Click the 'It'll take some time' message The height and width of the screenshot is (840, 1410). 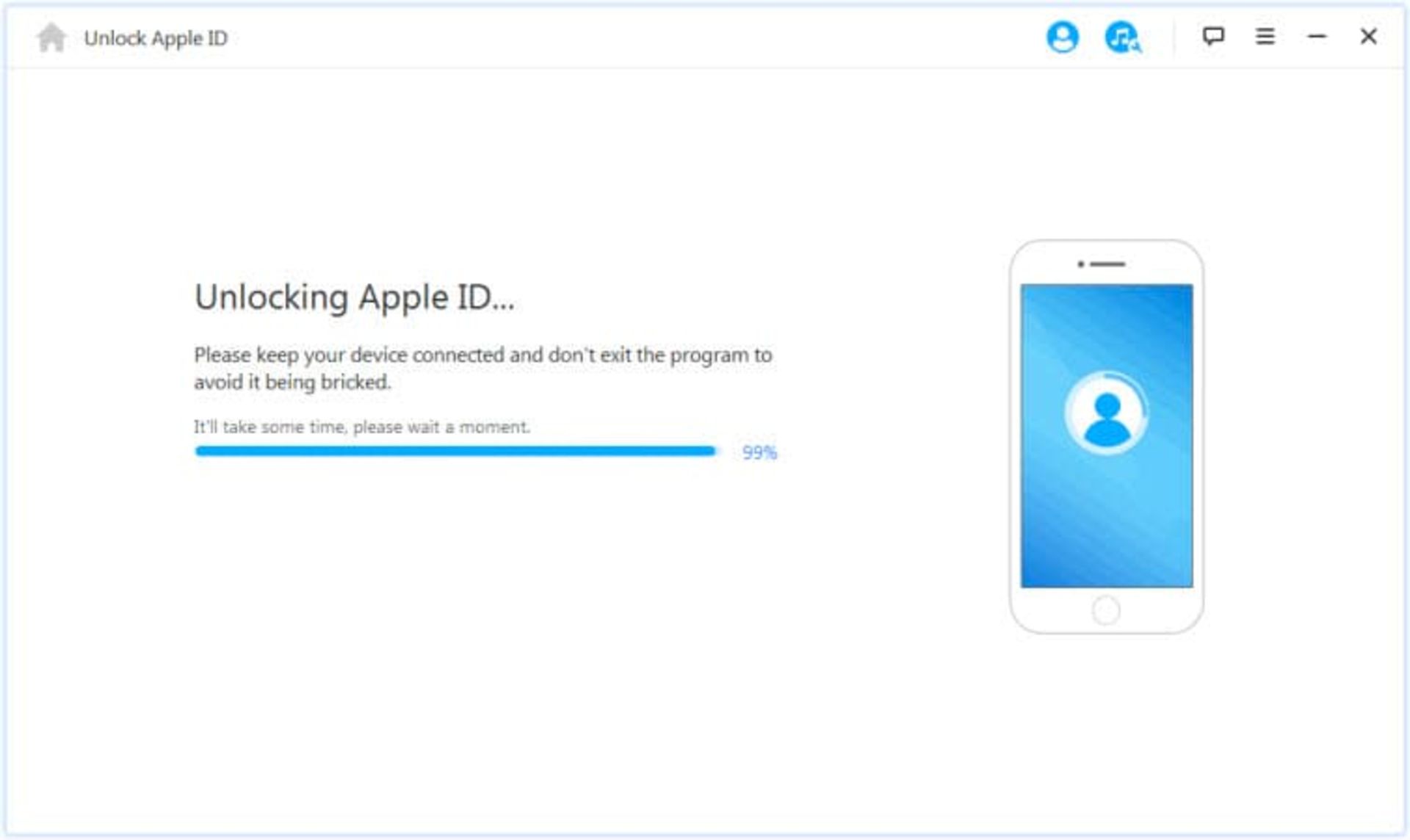361,427
